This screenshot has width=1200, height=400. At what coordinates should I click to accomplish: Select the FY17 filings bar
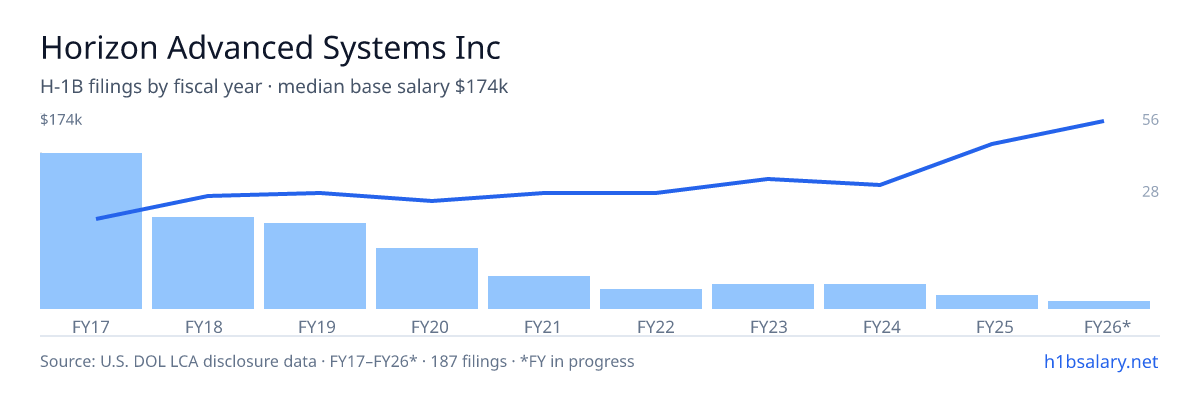tap(91, 231)
